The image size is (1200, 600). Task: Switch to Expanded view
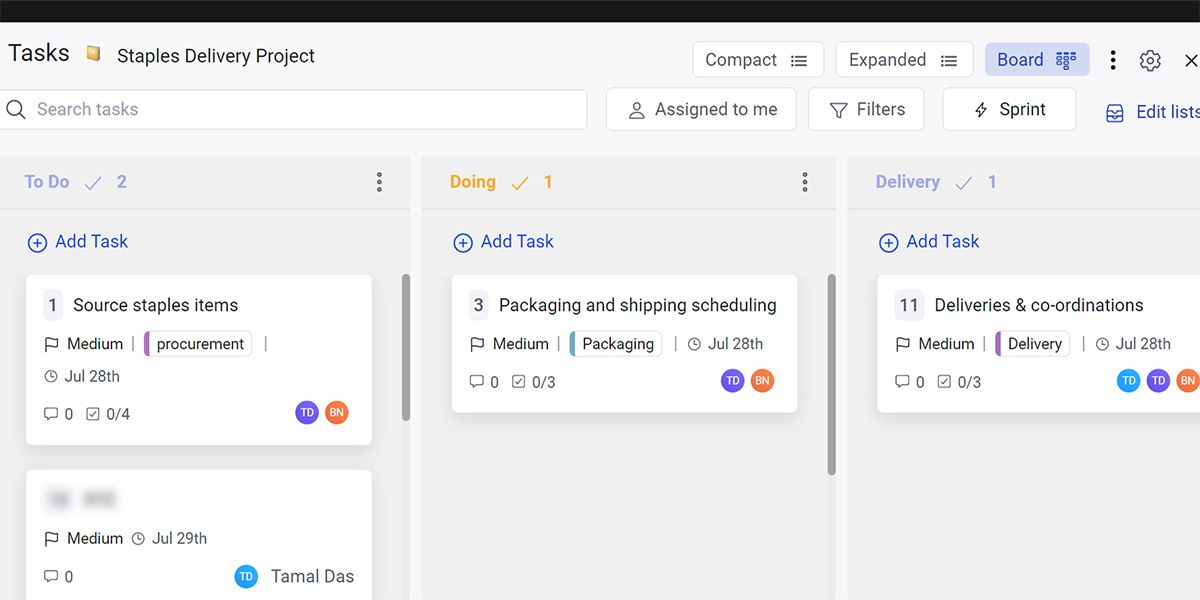click(903, 59)
